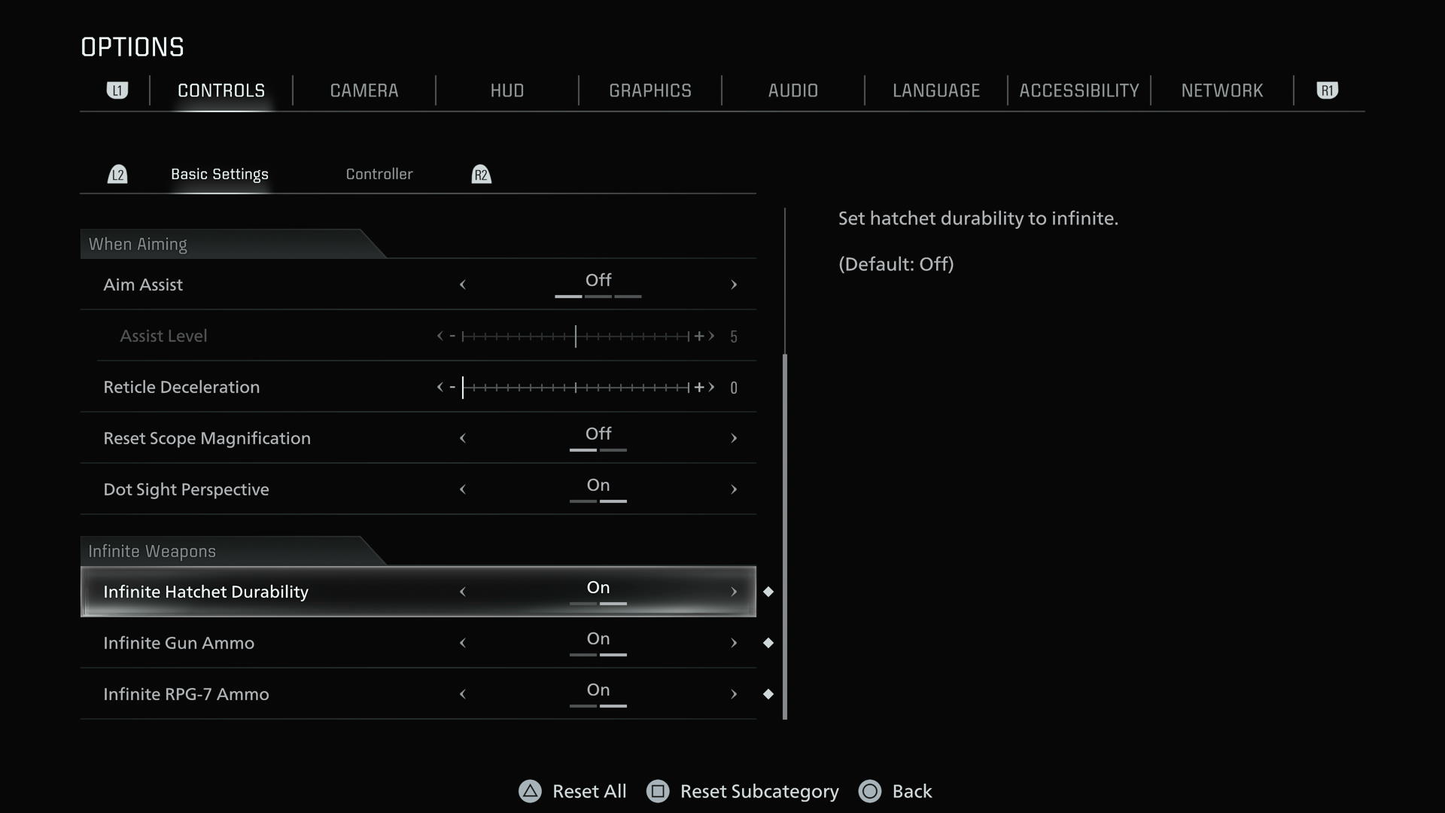The height and width of the screenshot is (813, 1445).
Task: Click the R1 shoulder button icon
Action: [x=1327, y=90]
